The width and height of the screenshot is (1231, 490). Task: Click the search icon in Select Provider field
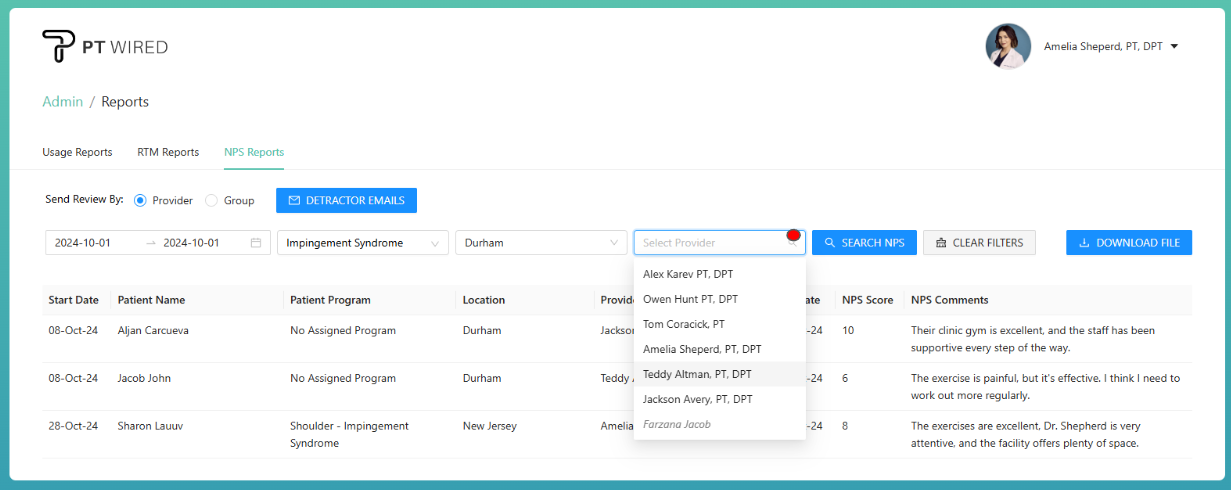tap(792, 243)
